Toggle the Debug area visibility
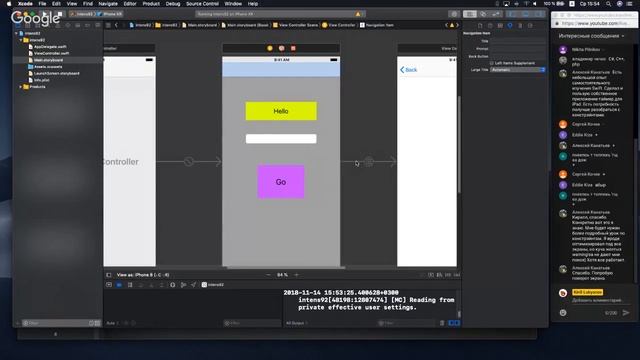The height and width of the screenshot is (360, 640). coord(526,14)
